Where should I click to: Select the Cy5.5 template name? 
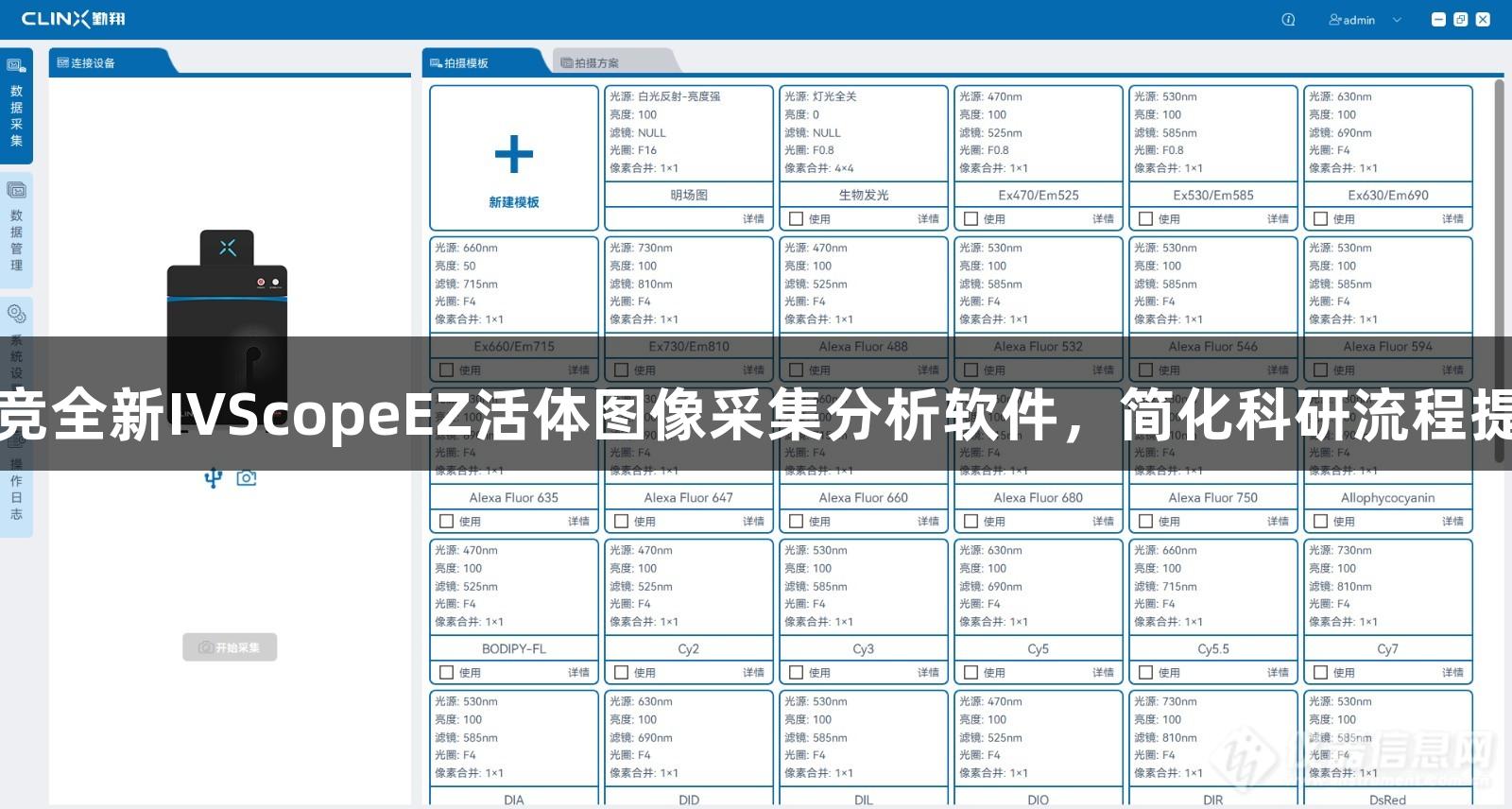pyautogui.click(x=1213, y=649)
